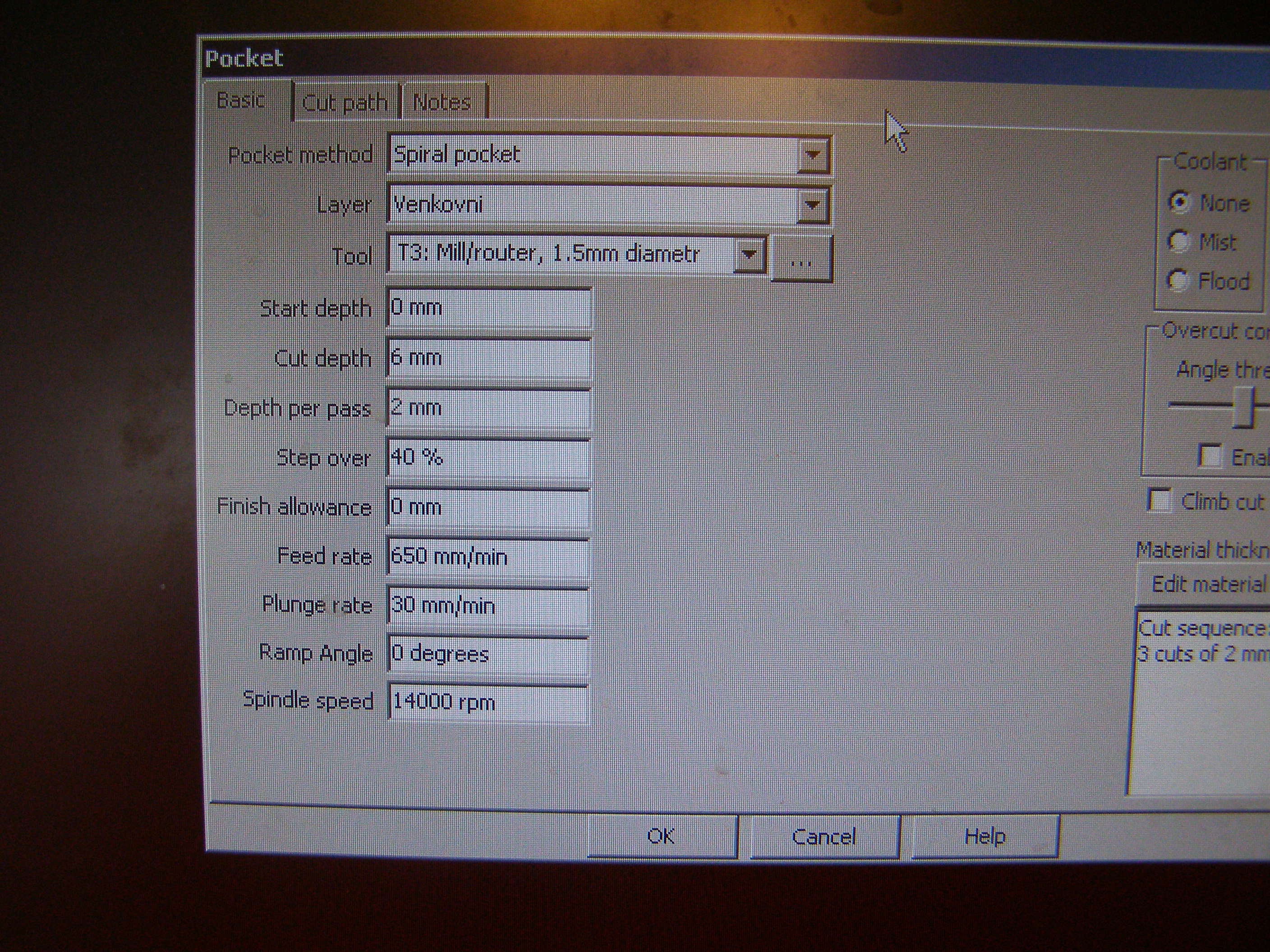Expand the Pocket method dropdown
The image size is (1270, 952).
tap(812, 154)
